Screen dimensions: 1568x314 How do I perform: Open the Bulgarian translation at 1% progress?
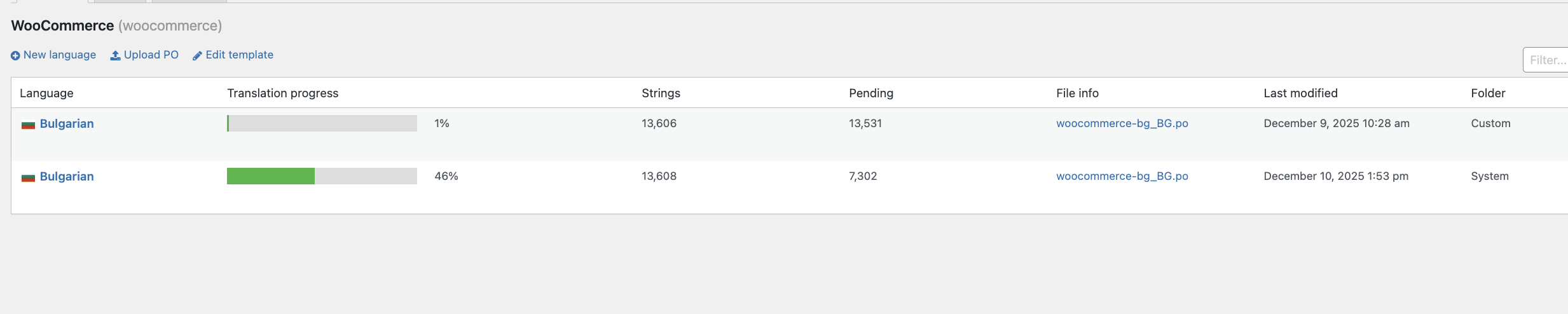pos(67,124)
